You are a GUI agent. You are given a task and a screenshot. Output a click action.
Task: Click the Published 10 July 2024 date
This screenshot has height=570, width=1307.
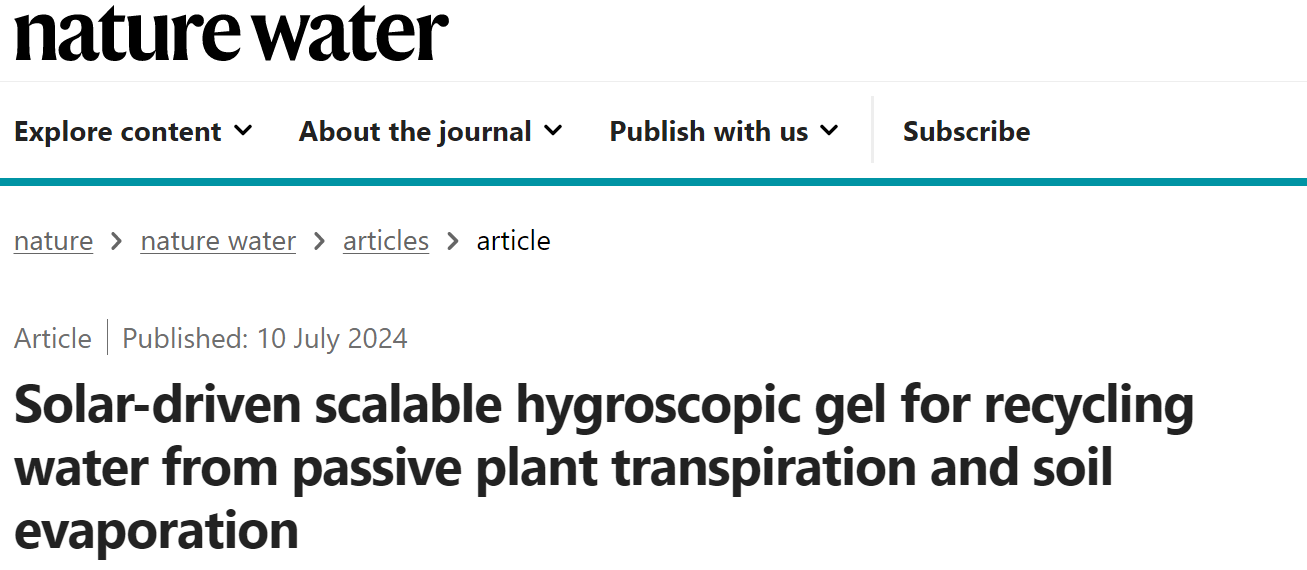[x=265, y=338]
